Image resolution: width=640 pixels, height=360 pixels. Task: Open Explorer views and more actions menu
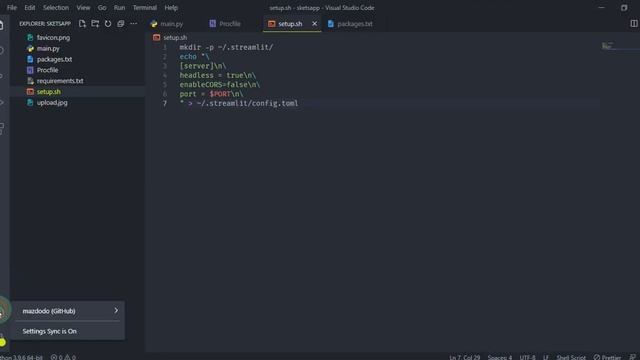pyautogui.click(x=133, y=24)
